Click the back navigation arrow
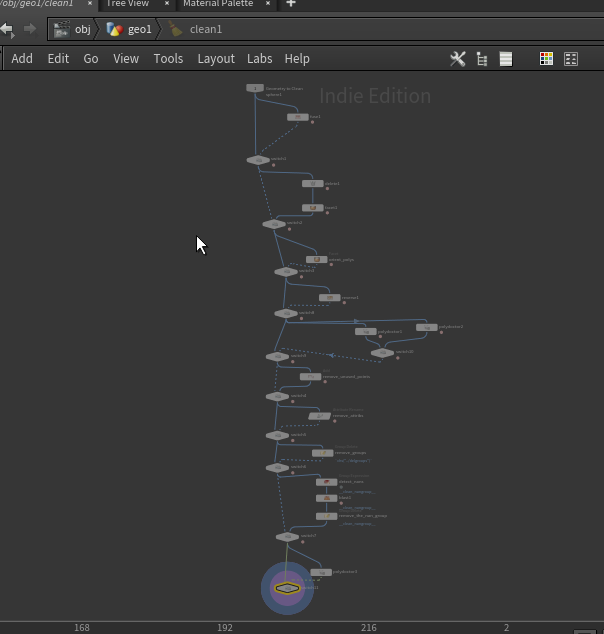Viewport: 604px width, 634px height. point(7,29)
